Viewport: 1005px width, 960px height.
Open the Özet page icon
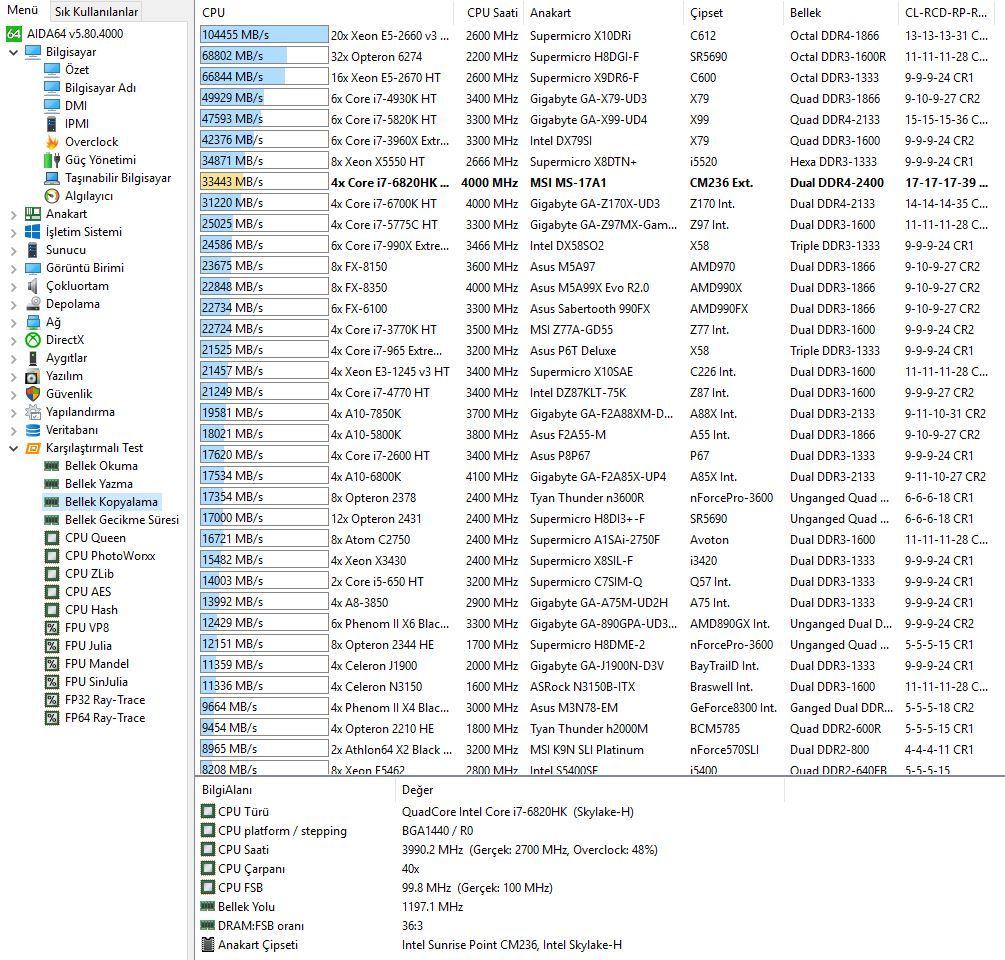tap(52, 69)
